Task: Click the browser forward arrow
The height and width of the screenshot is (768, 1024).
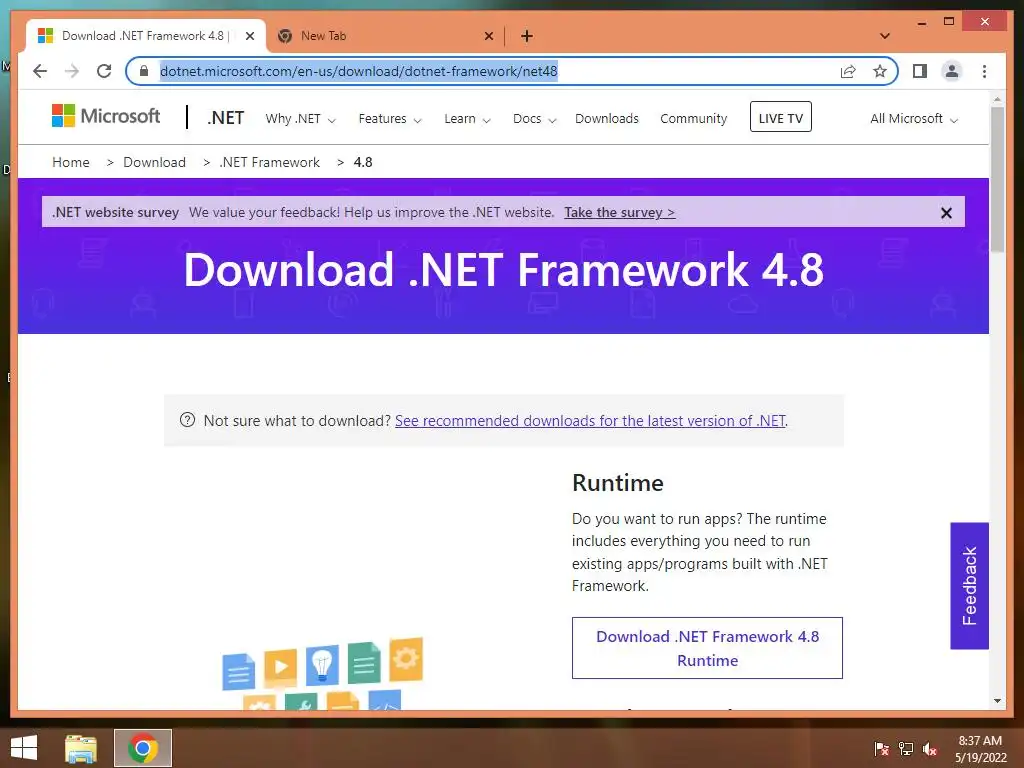Action: click(72, 71)
